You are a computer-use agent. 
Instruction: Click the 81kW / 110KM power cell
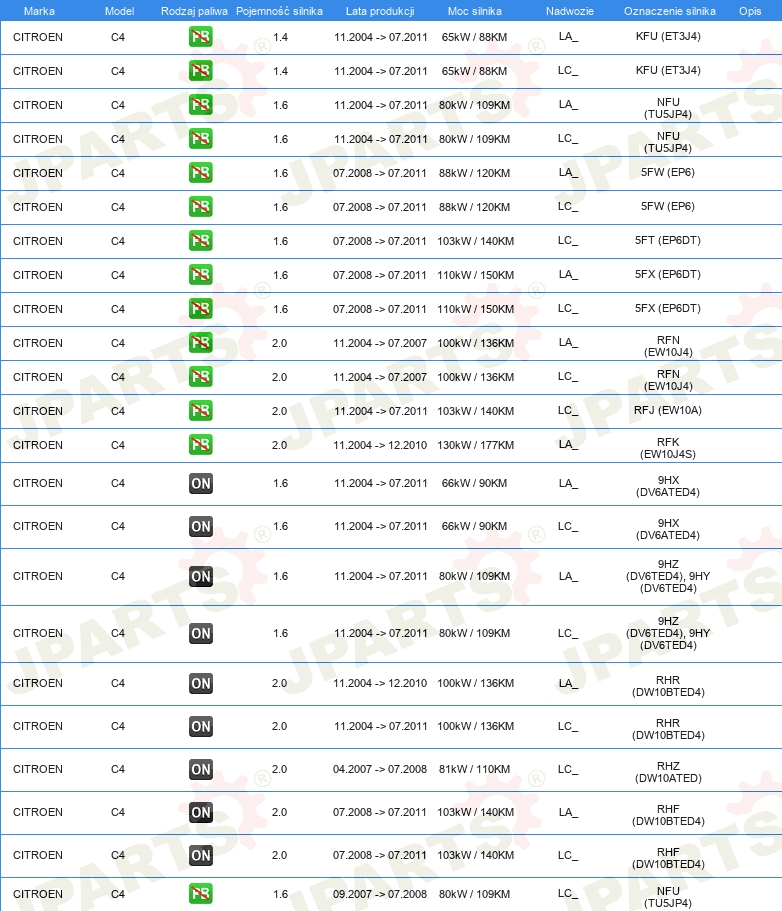[x=474, y=769]
